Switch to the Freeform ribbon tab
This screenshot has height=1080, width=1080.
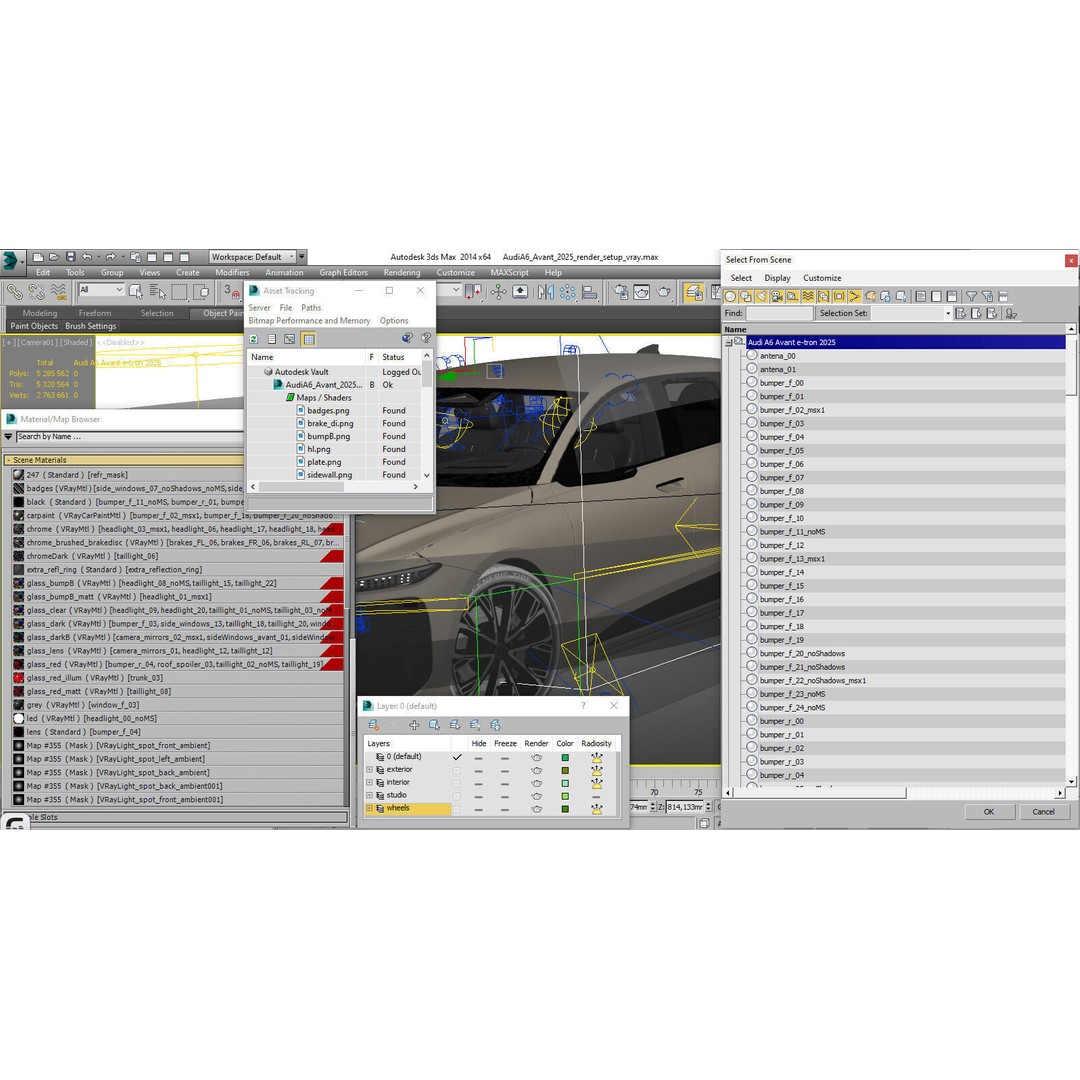pyautogui.click(x=94, y=313)
